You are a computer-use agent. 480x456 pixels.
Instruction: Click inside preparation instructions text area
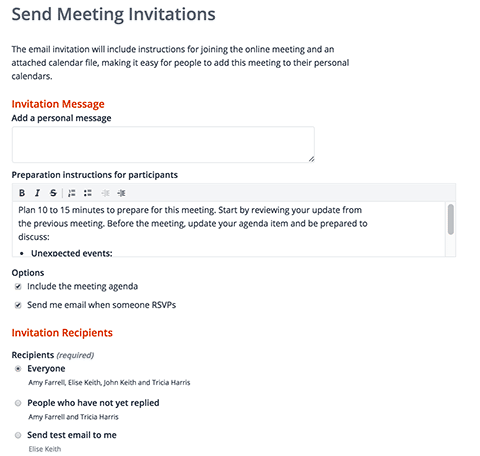229,229
